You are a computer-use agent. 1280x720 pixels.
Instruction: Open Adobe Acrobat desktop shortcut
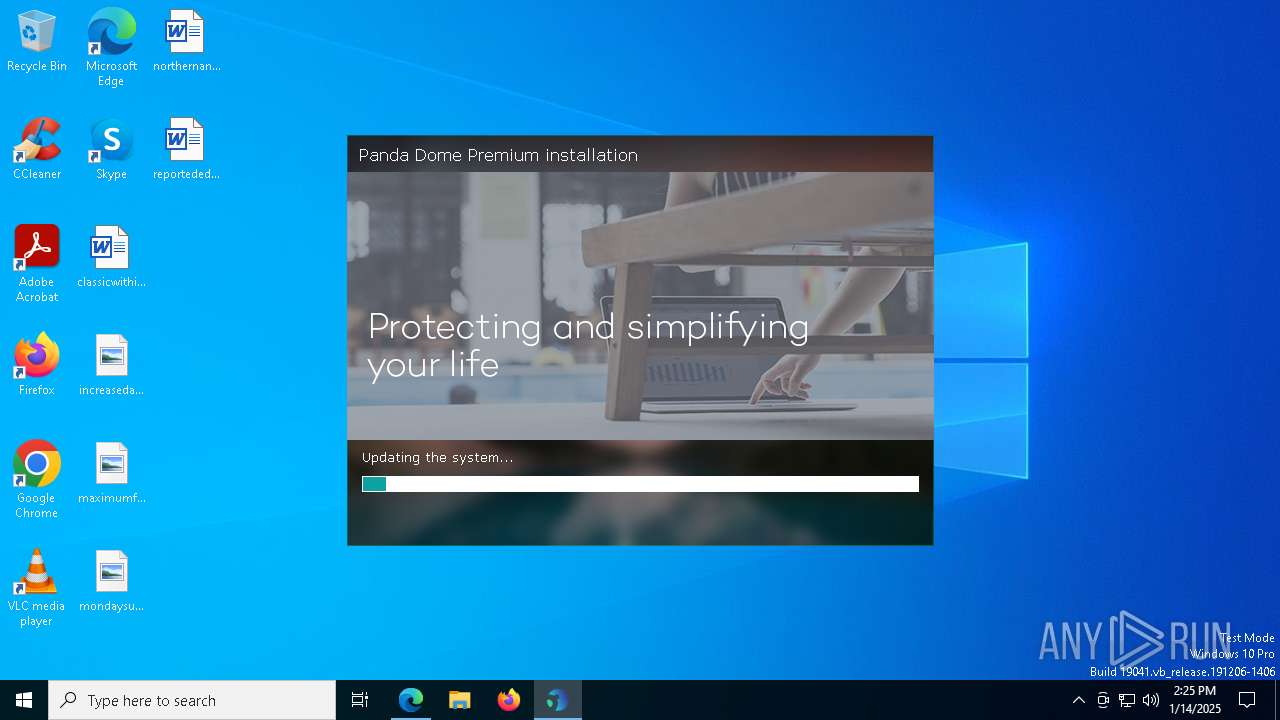pos(37,264)
